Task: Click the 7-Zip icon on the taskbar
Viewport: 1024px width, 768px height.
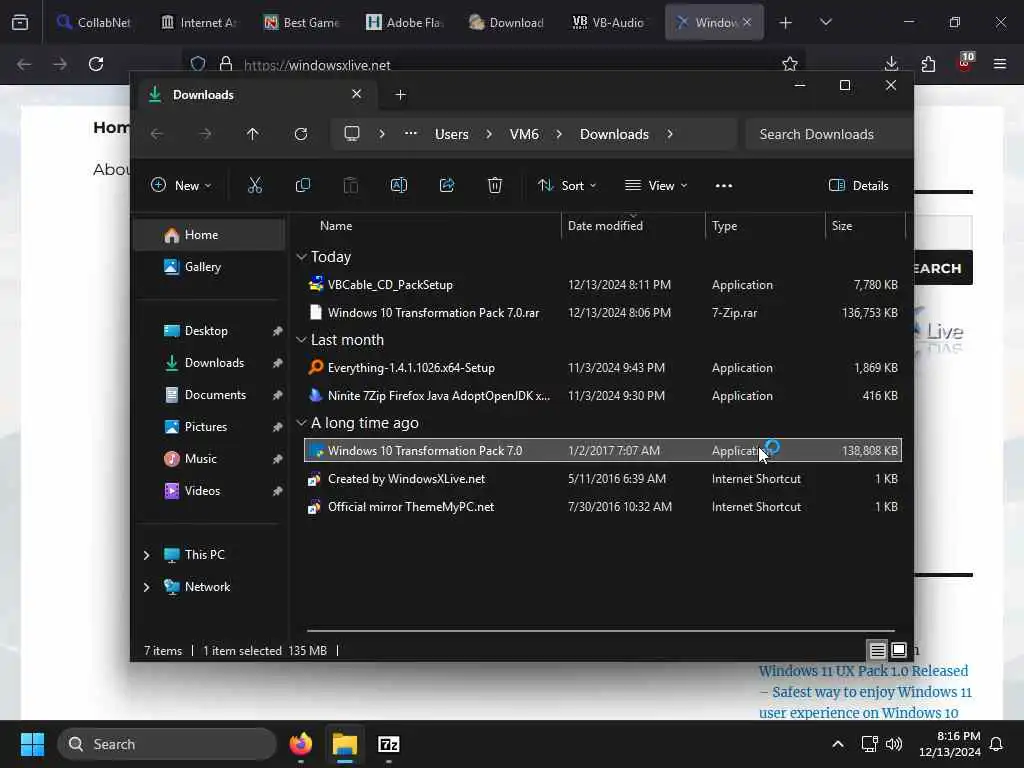Action: pos(389,744)
